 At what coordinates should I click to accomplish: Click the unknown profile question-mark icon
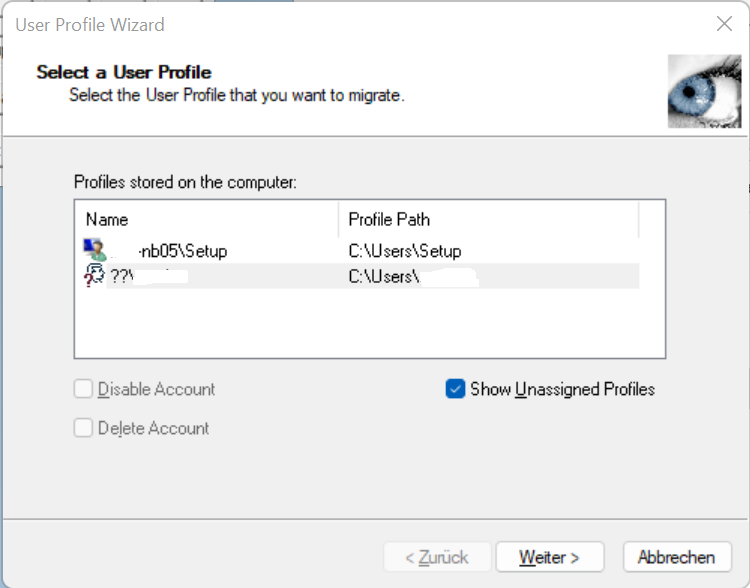pos(95,276)
